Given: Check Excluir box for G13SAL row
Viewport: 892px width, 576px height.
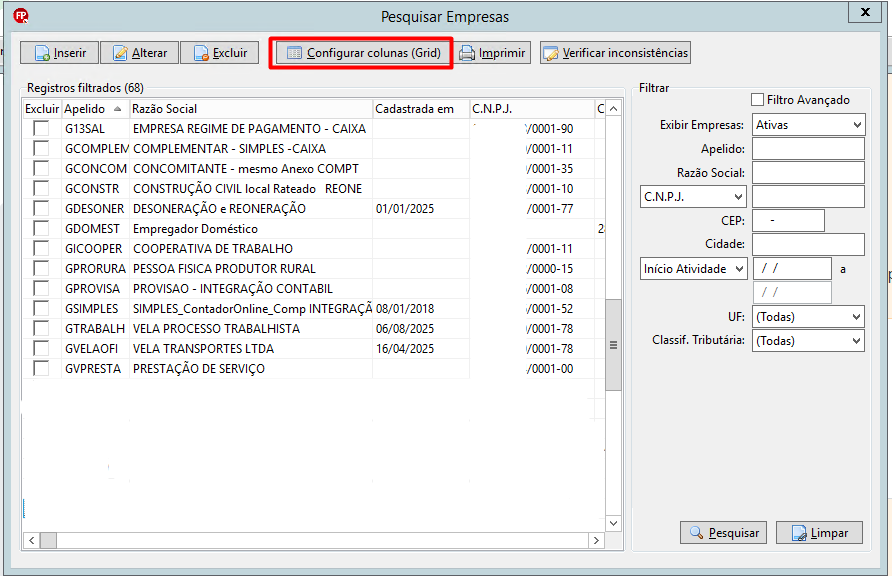Looking at the screenshot, I should tap(41, 129).
